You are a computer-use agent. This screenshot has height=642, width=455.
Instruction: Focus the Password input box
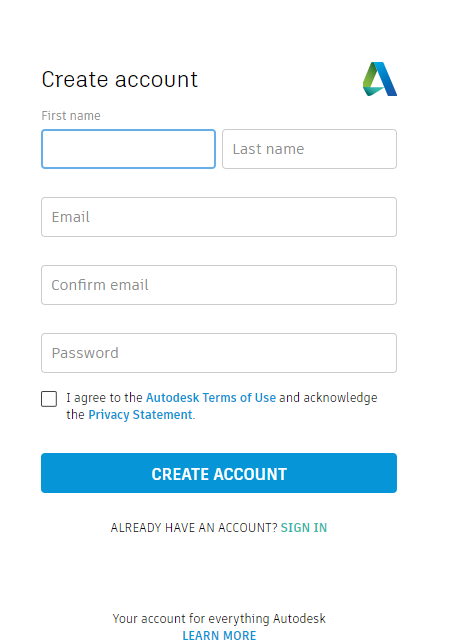(x=219, y=353)
